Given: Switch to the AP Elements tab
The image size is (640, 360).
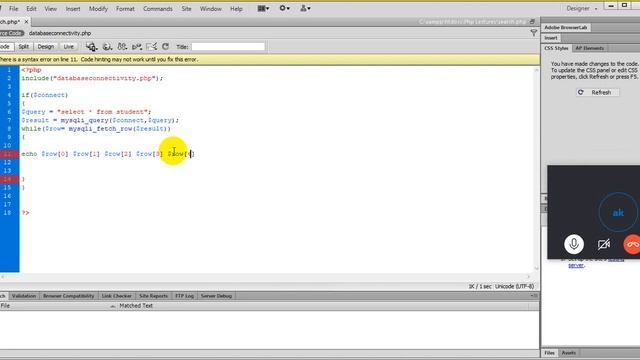Looking at the screenshot, I should (589, 48).
